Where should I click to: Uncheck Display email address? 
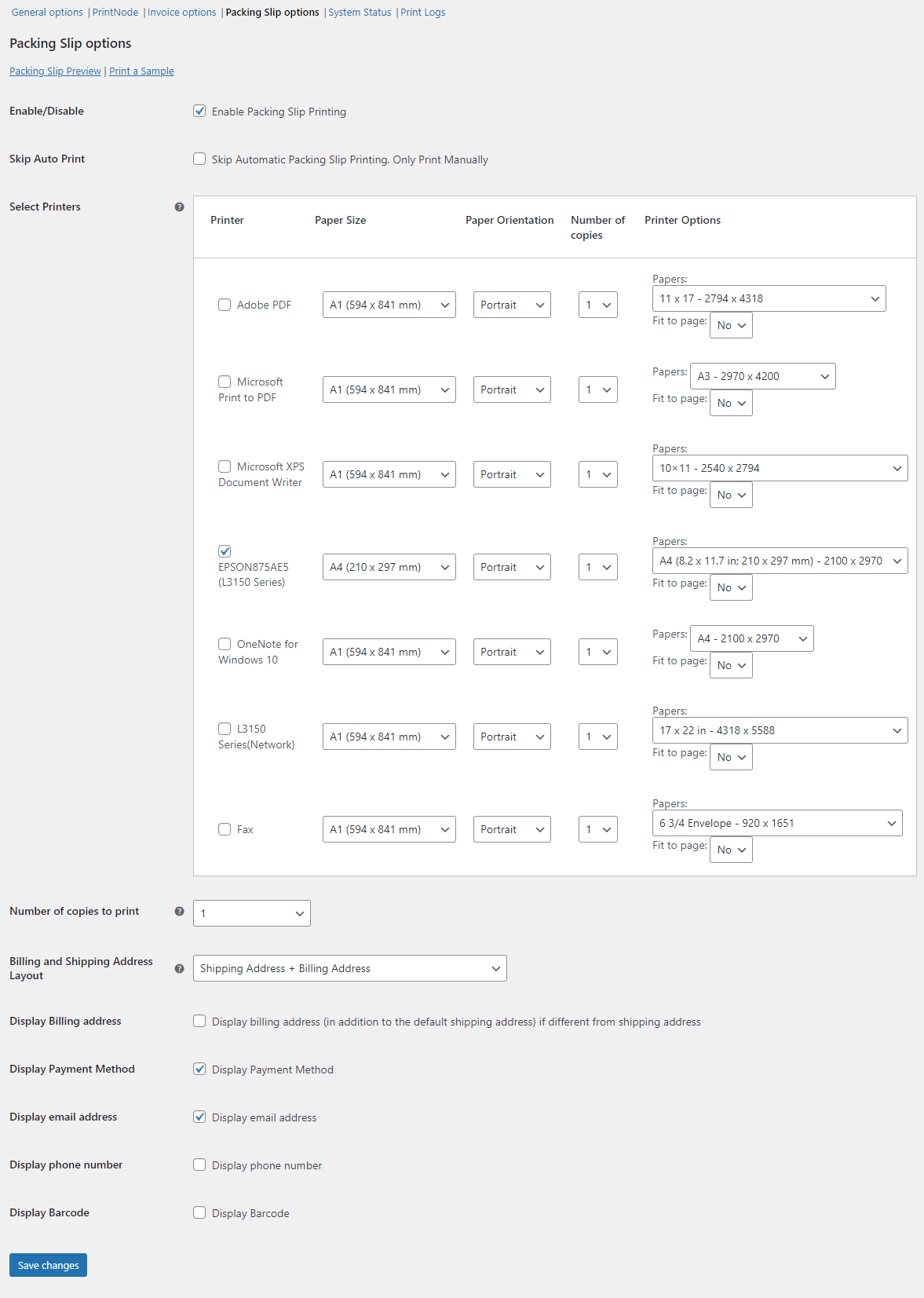click(x=199, y=1117)
